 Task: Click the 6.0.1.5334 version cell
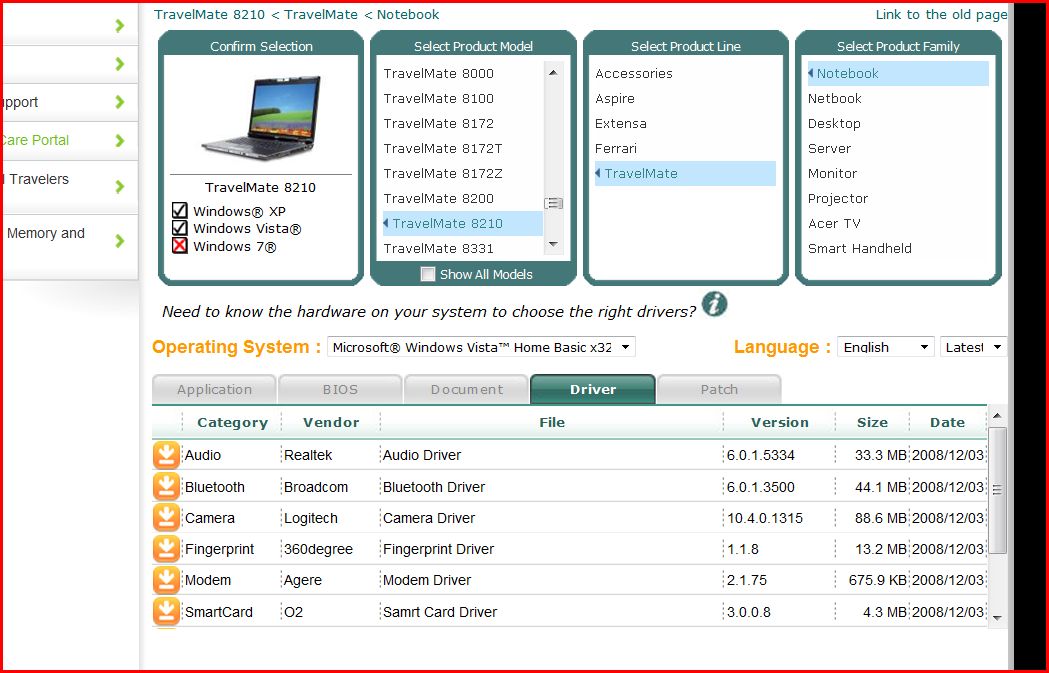point(761,455)
